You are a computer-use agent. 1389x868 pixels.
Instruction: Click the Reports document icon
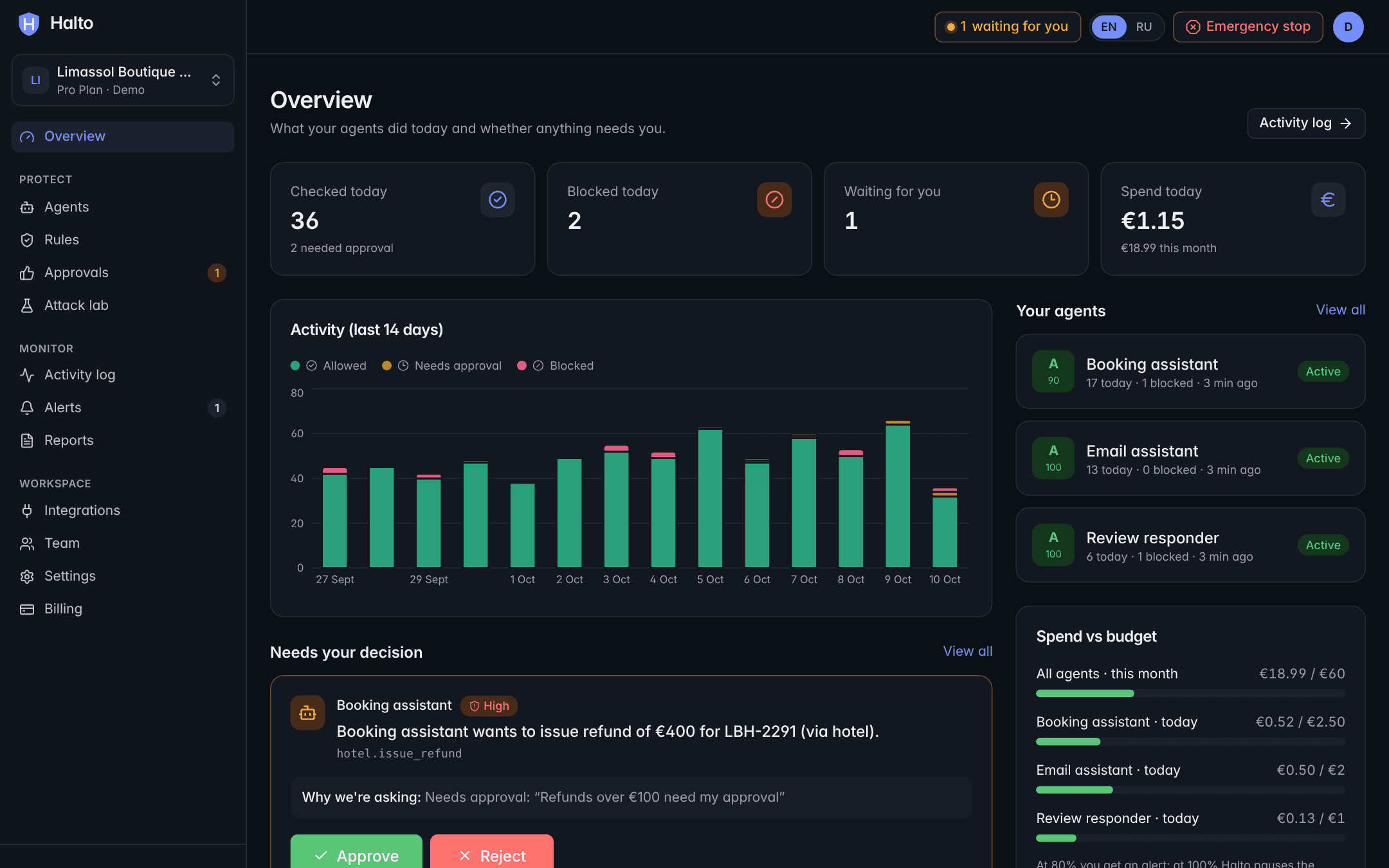(x=27, y=440)
